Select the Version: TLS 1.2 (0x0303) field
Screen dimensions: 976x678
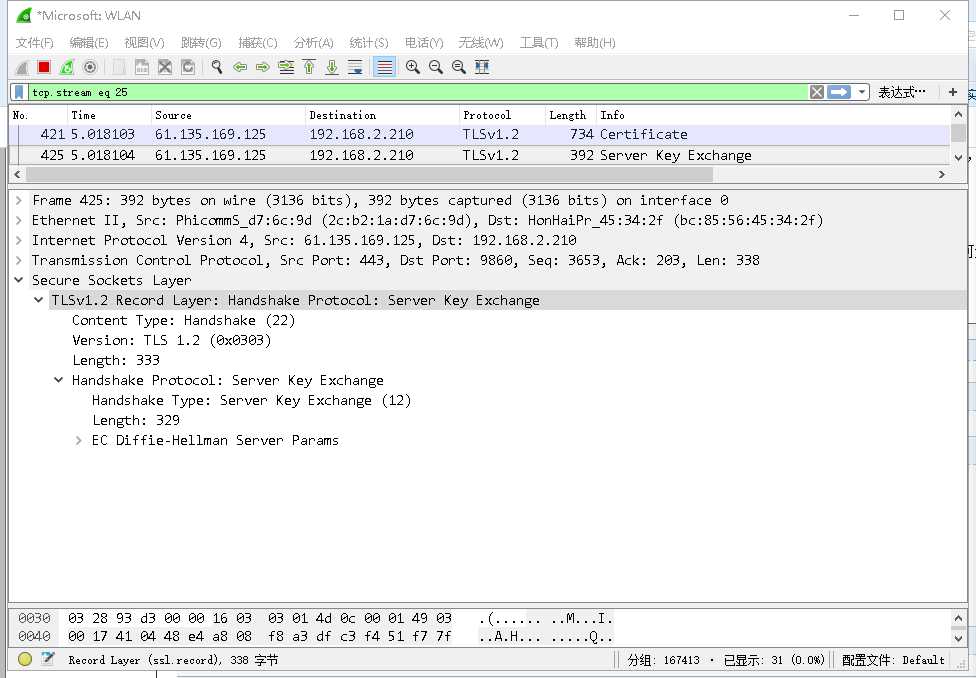point(172,341)
